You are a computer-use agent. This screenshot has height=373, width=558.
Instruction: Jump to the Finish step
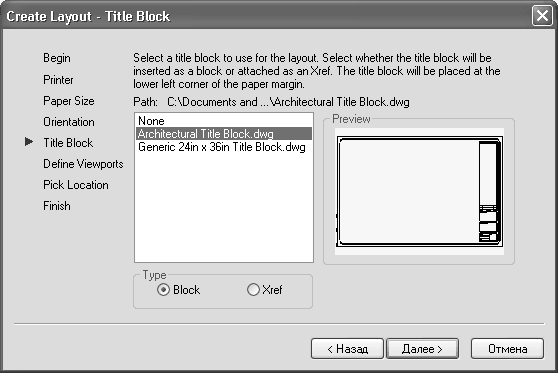coord(57,206)
